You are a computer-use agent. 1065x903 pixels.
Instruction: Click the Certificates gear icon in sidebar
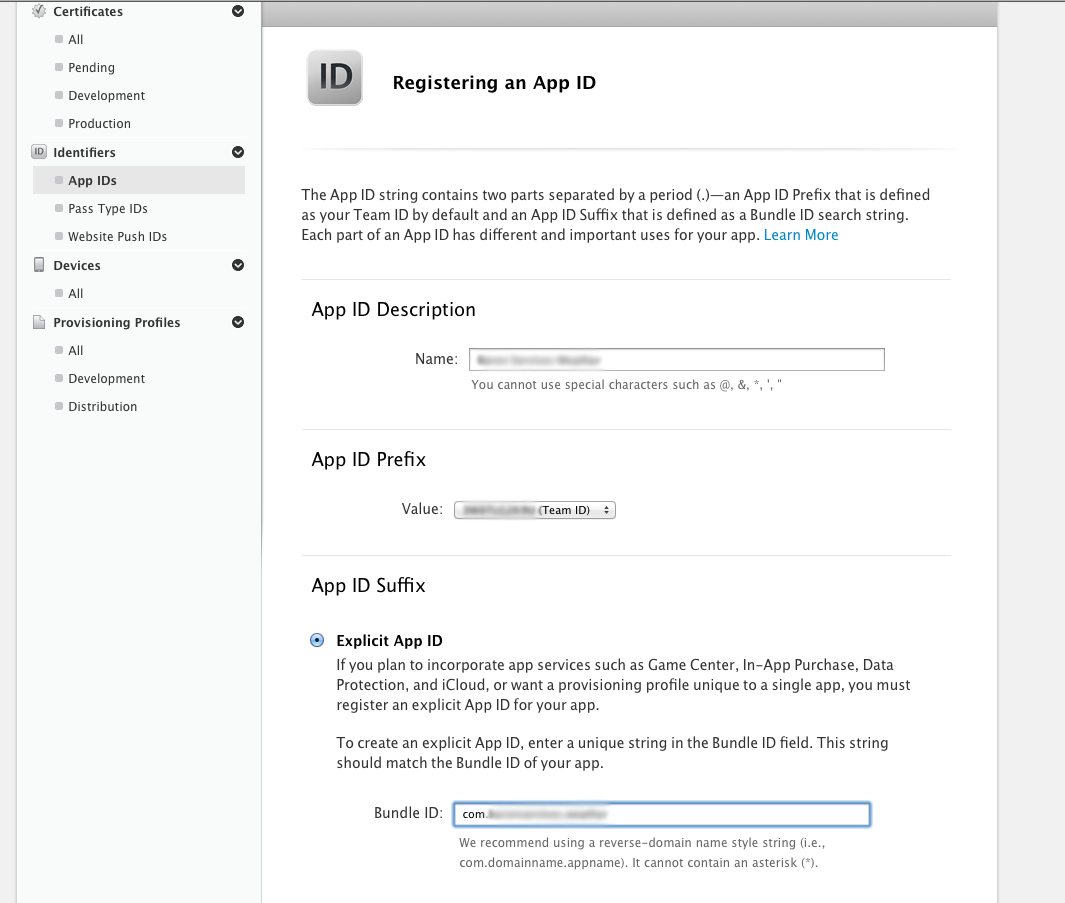tap(39, 12)
